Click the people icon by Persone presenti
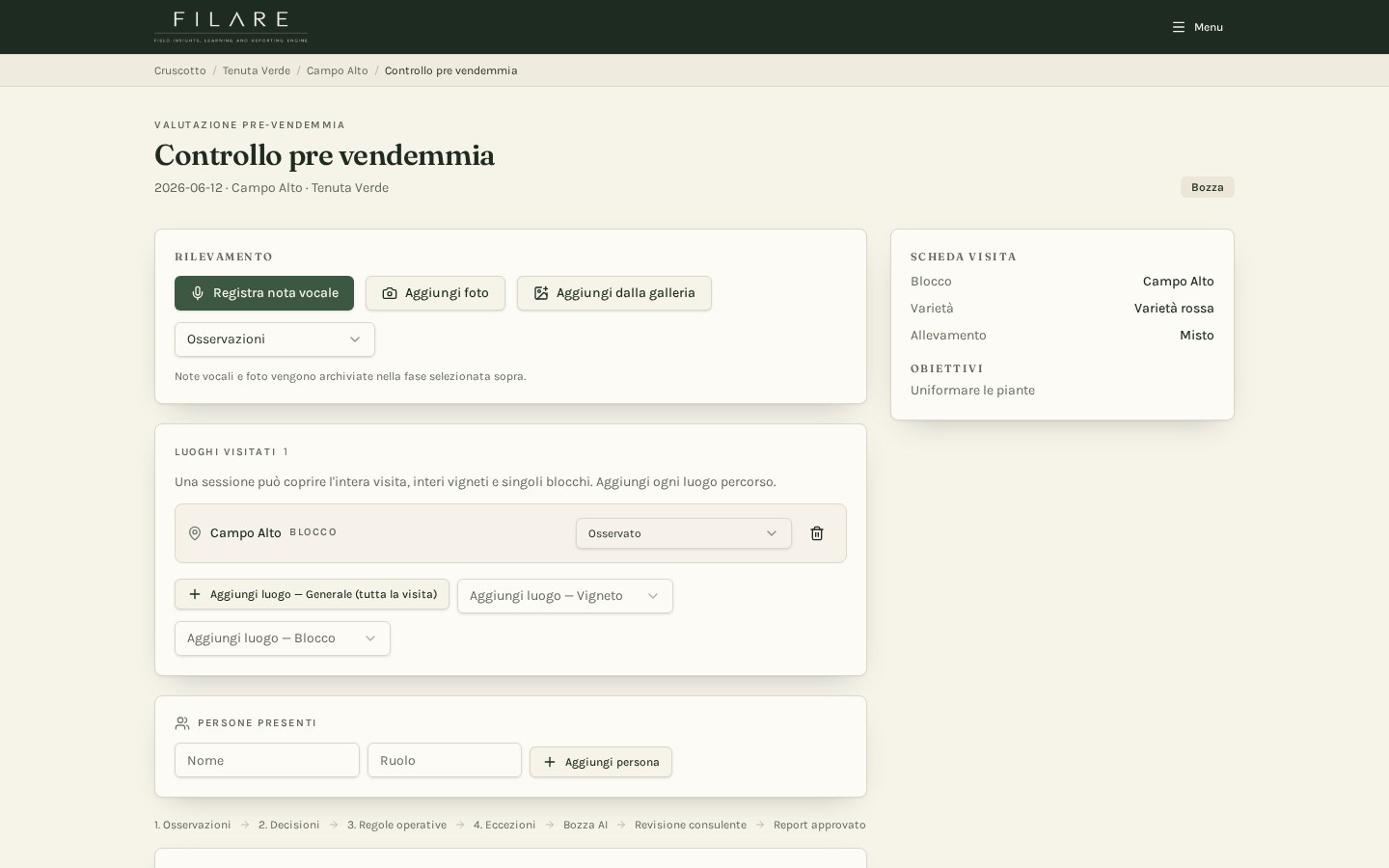The height and width of the screenshot is (868, 1389). (182, 723)
